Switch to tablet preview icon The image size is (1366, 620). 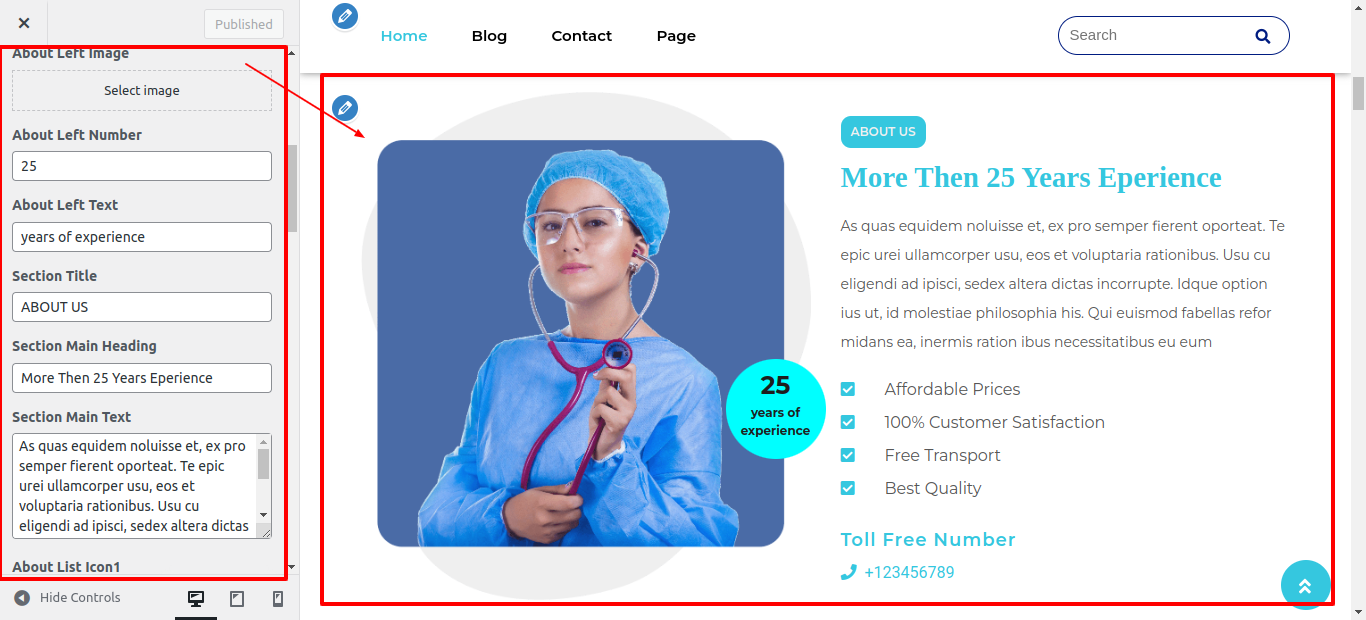point(237,599)
